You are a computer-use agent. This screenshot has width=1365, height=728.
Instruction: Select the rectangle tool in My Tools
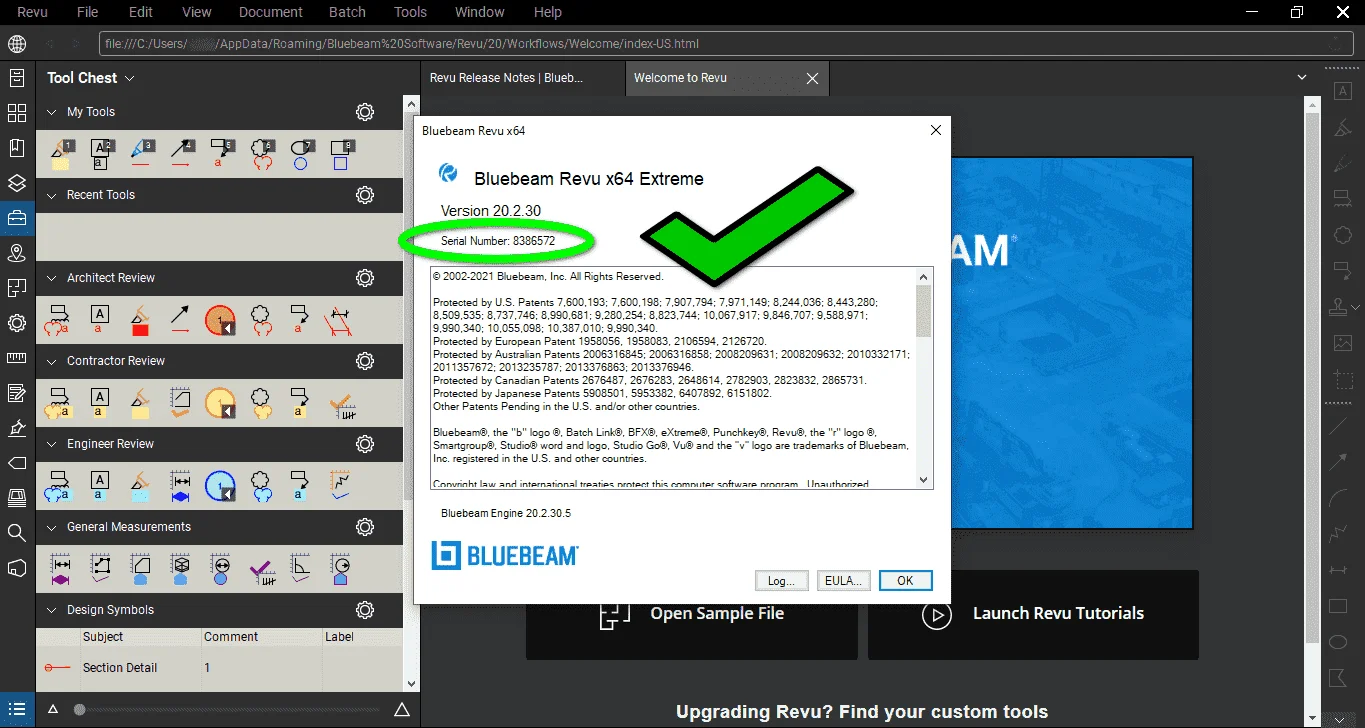(341, 154)
